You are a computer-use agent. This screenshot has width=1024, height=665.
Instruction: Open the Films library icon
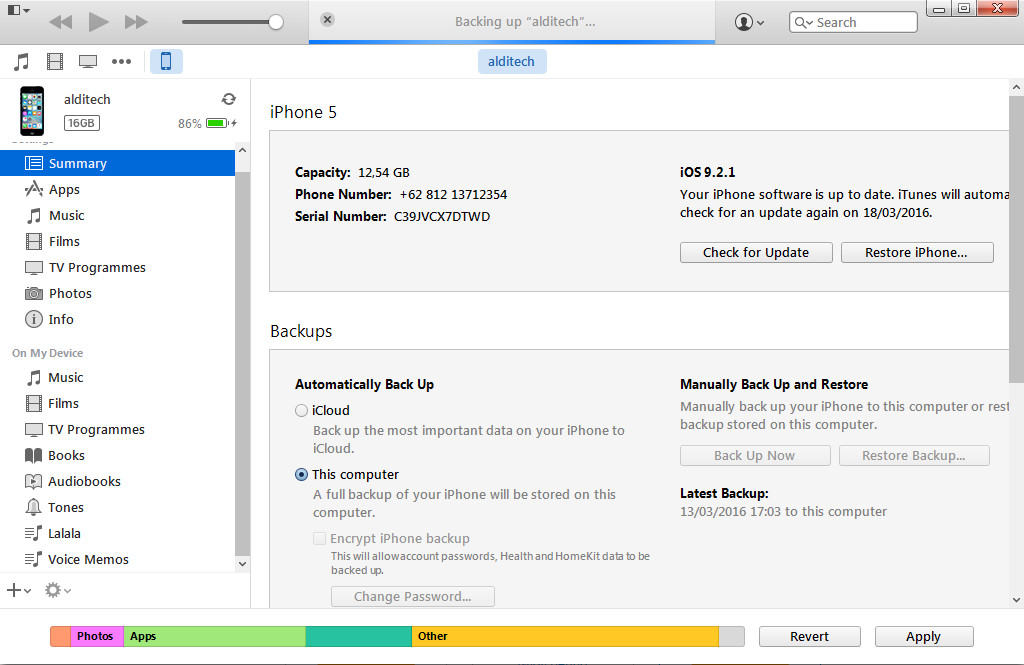click(55, 61)
